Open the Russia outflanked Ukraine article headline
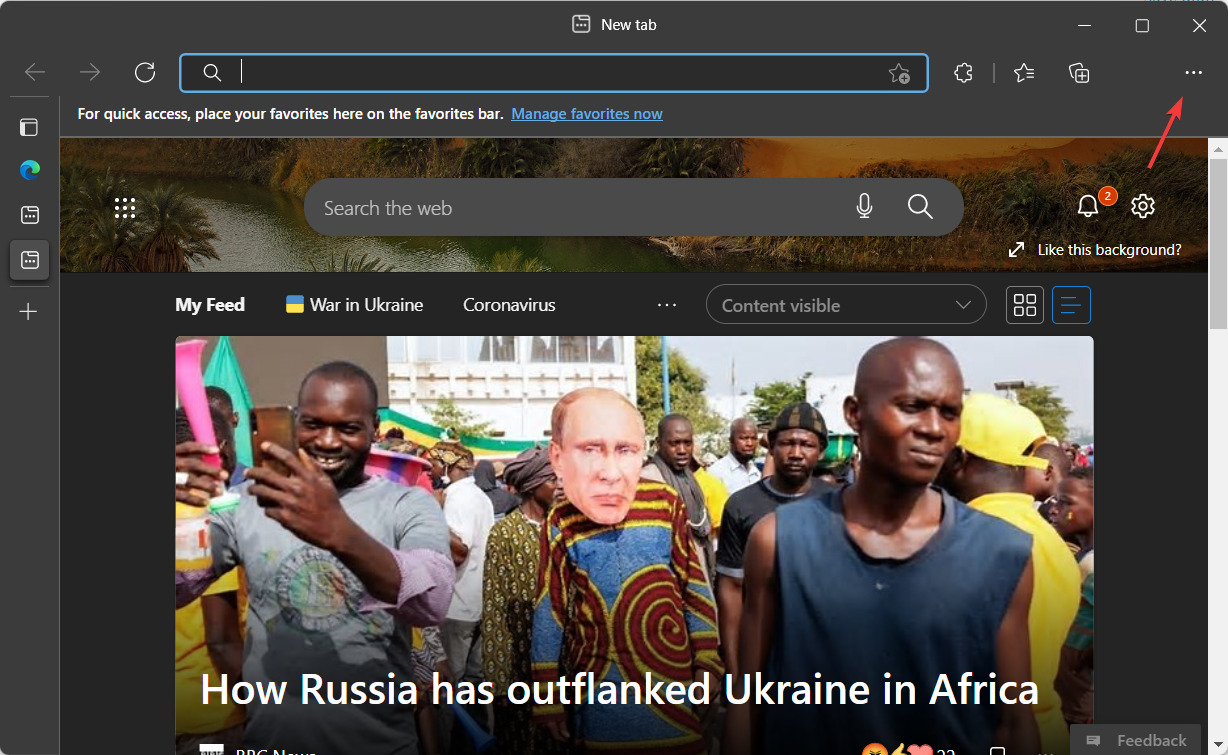 pos(620,690)
